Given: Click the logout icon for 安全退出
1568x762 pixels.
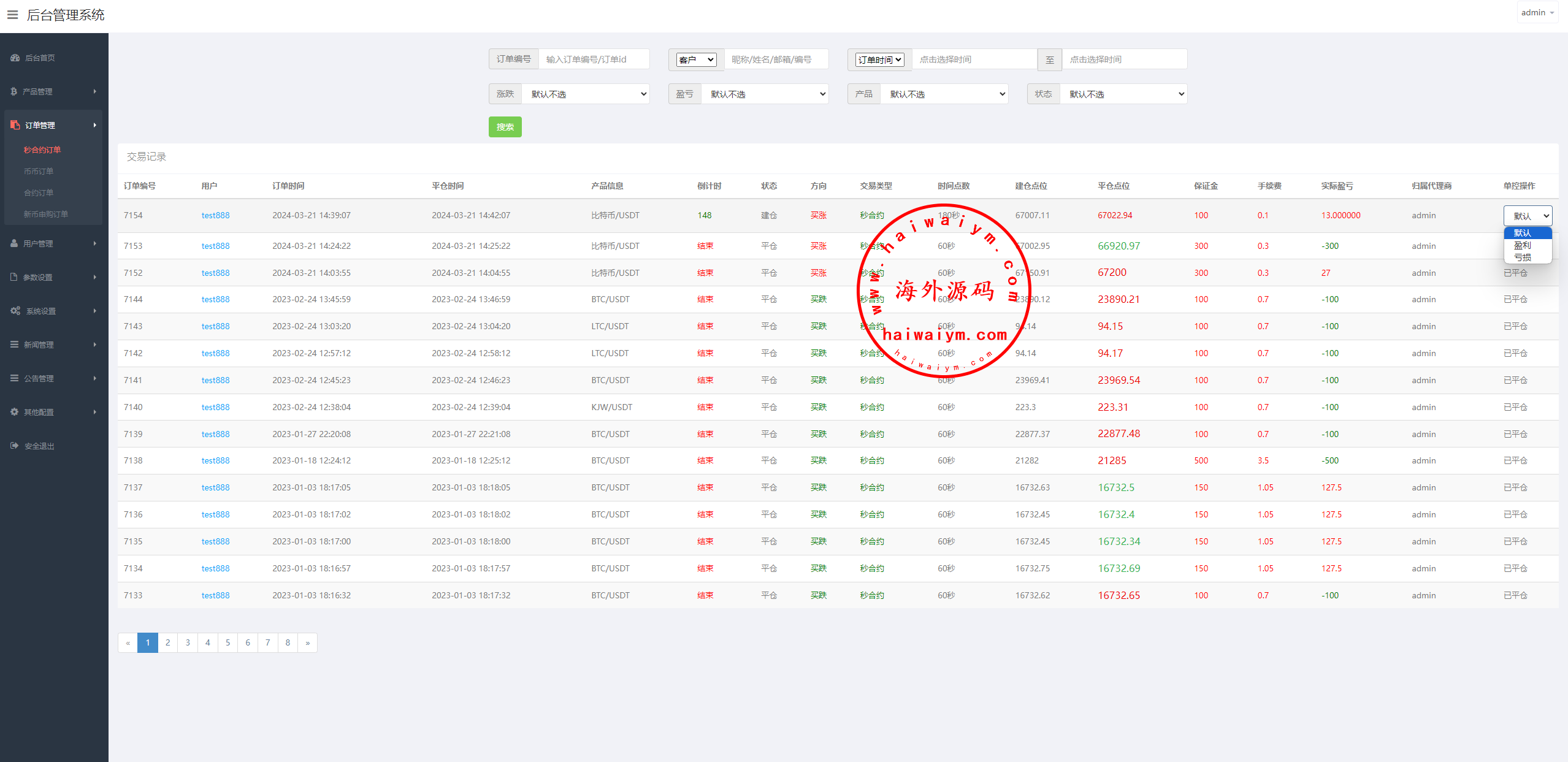Looking at the screenshot, I should point(15,446).
